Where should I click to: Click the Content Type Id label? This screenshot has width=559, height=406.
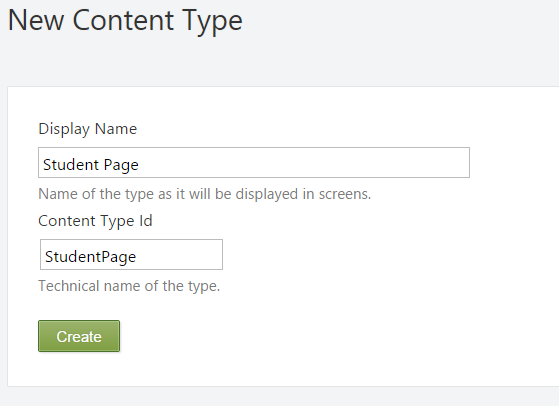point(95,221)
